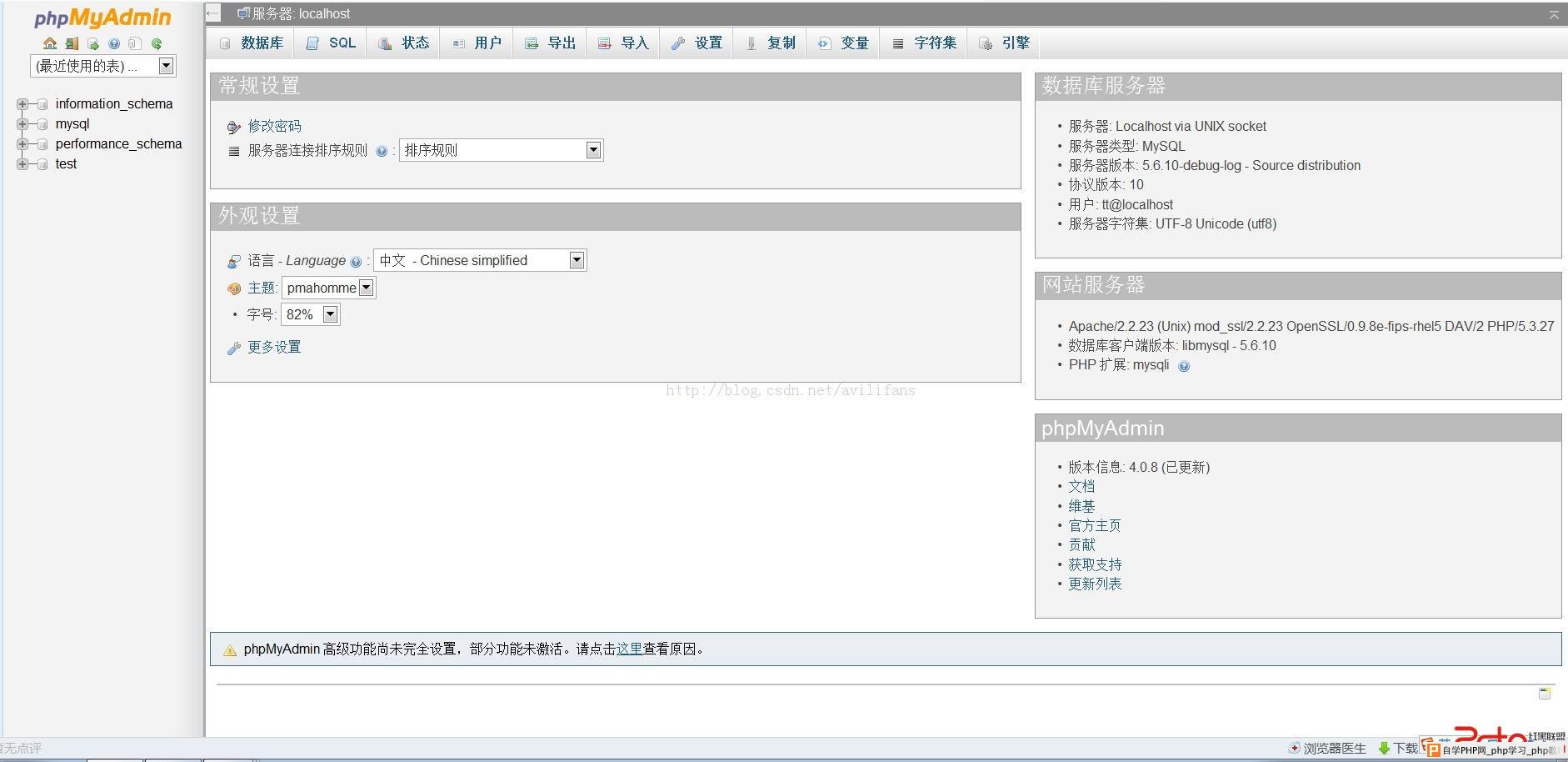This screenshot has height=762, width=1568.
Task: Open help icon next to mysqli extension
Action: (1184, 366)
